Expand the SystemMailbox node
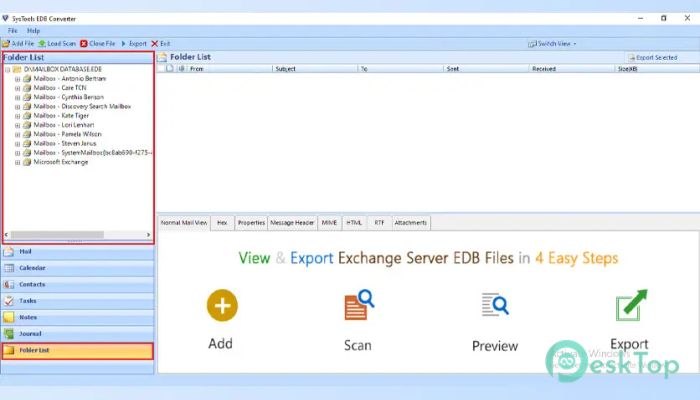This screenshot has height=400, width=700. tap(17, 153)
